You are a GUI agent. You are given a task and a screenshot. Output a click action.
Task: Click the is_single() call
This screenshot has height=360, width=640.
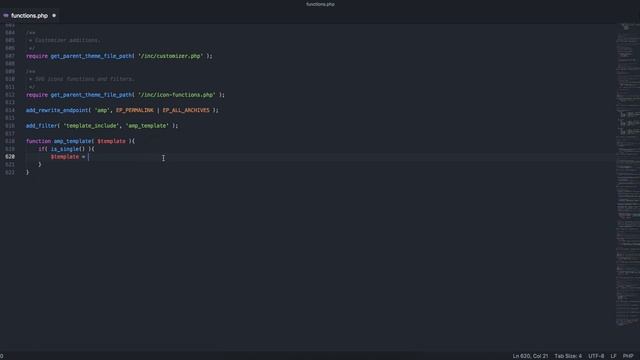pos(68,149)
